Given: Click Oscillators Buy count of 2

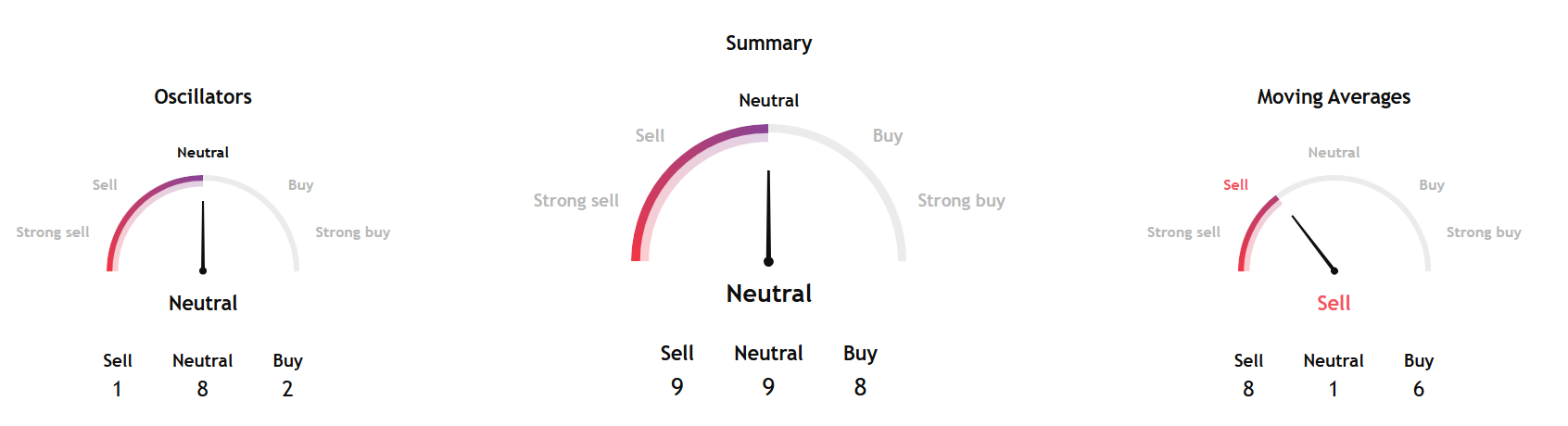Looking at the screenshot, I should [x=287, y=389].
